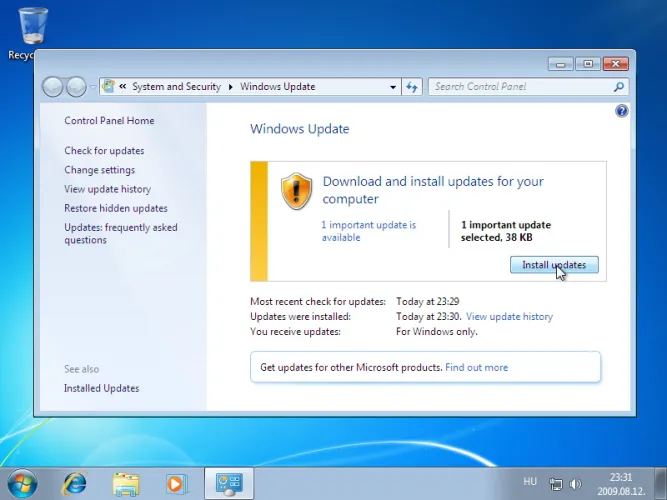Launch Windows Media Player from taskbar
This screenshot has width=667, height=500.
pyautogui.click(x=176, y=484)
